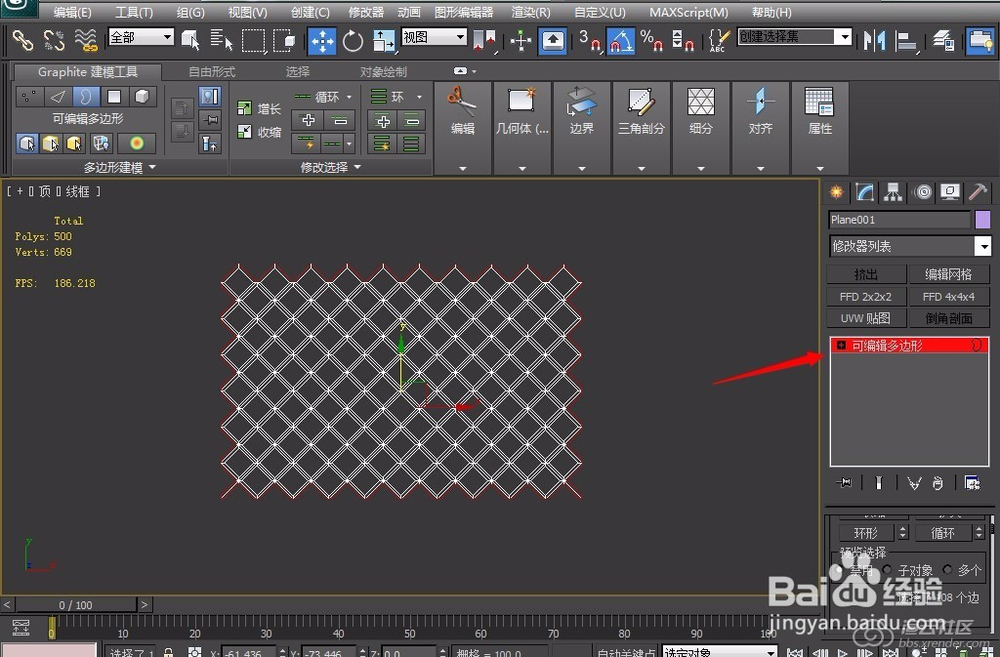Toggle the Angle Snap button
The image size is (1000, 657).
[x=621, y=41]
